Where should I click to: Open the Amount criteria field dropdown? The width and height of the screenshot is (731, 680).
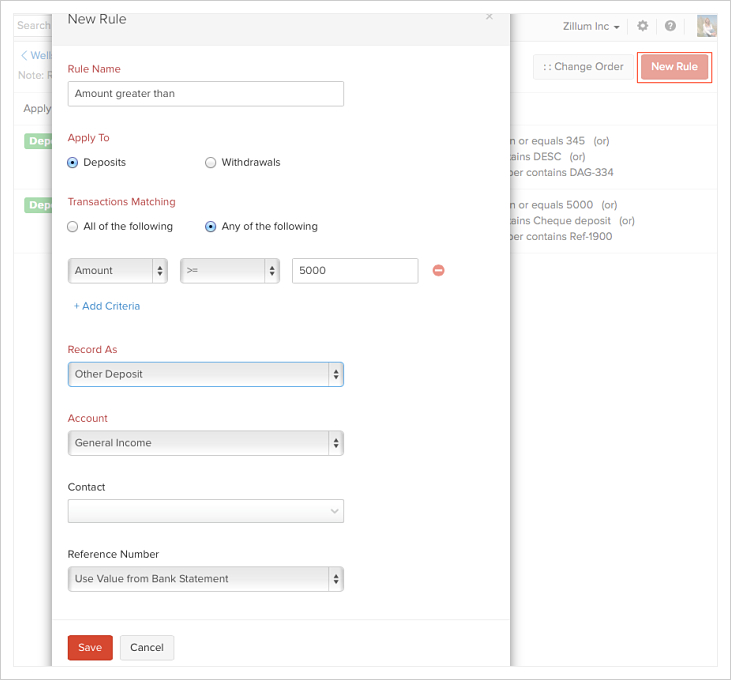coord(118,270)
